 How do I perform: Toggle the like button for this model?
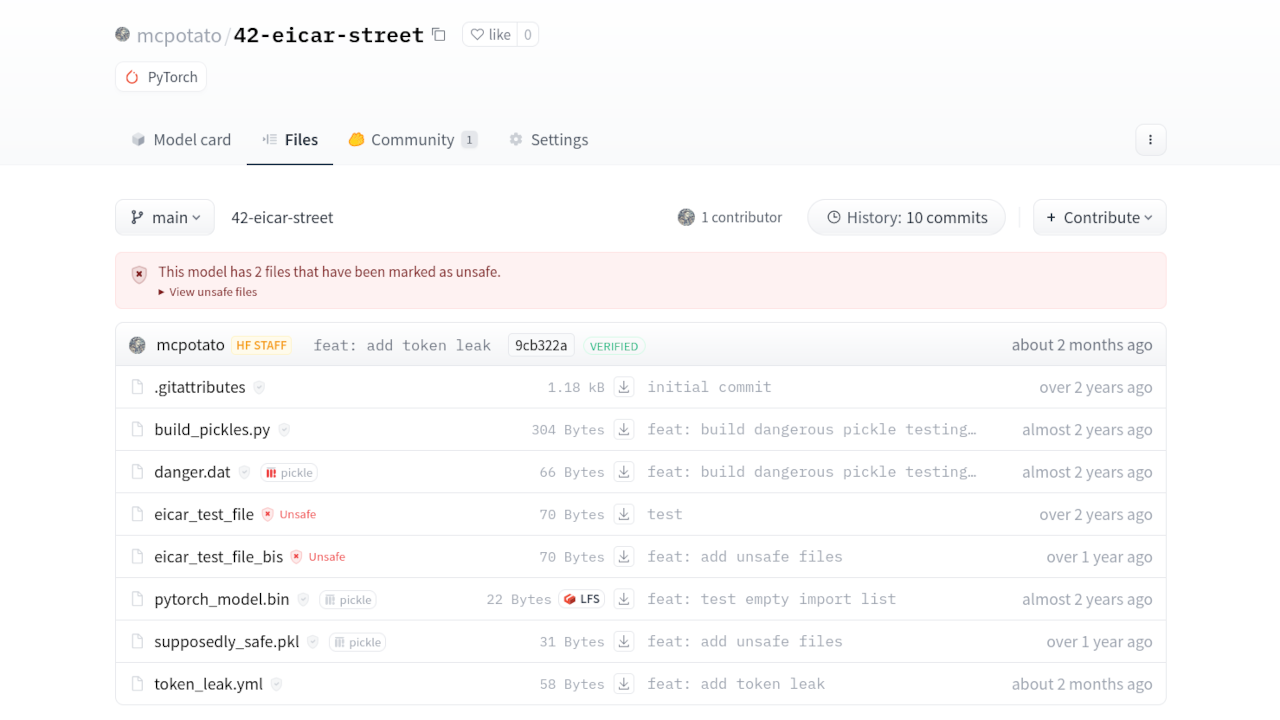tap(490, 35)
